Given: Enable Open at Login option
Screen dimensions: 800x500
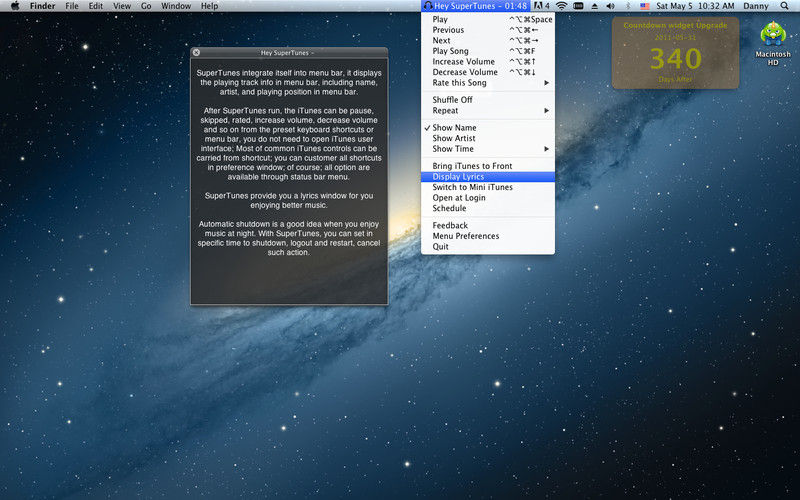Looking at the screenshot, I should 488,198.
